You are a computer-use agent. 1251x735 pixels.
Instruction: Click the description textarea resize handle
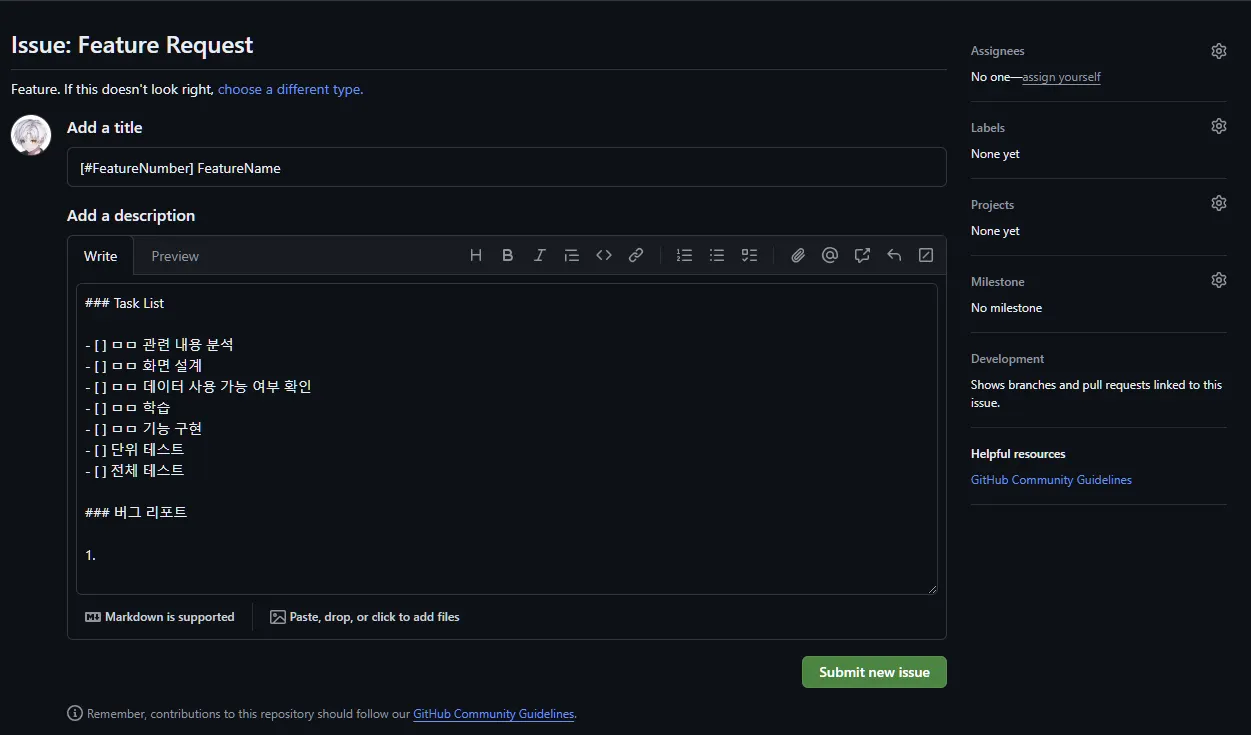click(x=931, y=589)
